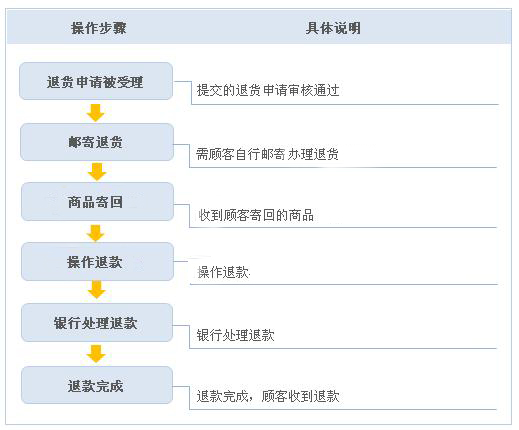Viewport: 519px width, 430px height.
Task: Click the 退货申请被受理 step box
Action: click(x=96, y=81)
